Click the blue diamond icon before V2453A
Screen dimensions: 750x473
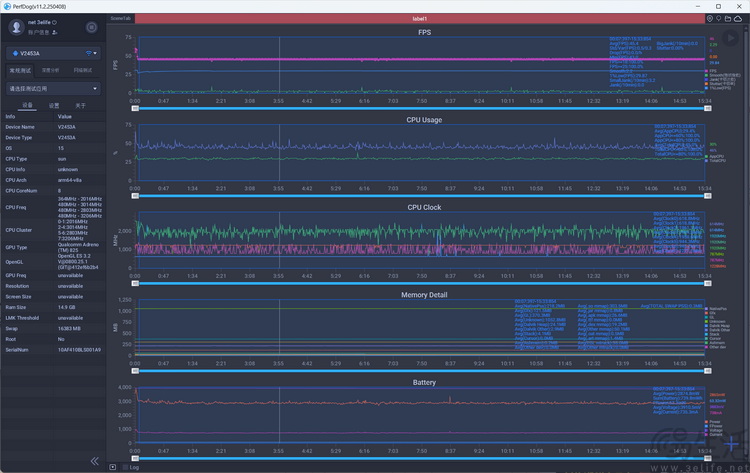click(15, 53)
